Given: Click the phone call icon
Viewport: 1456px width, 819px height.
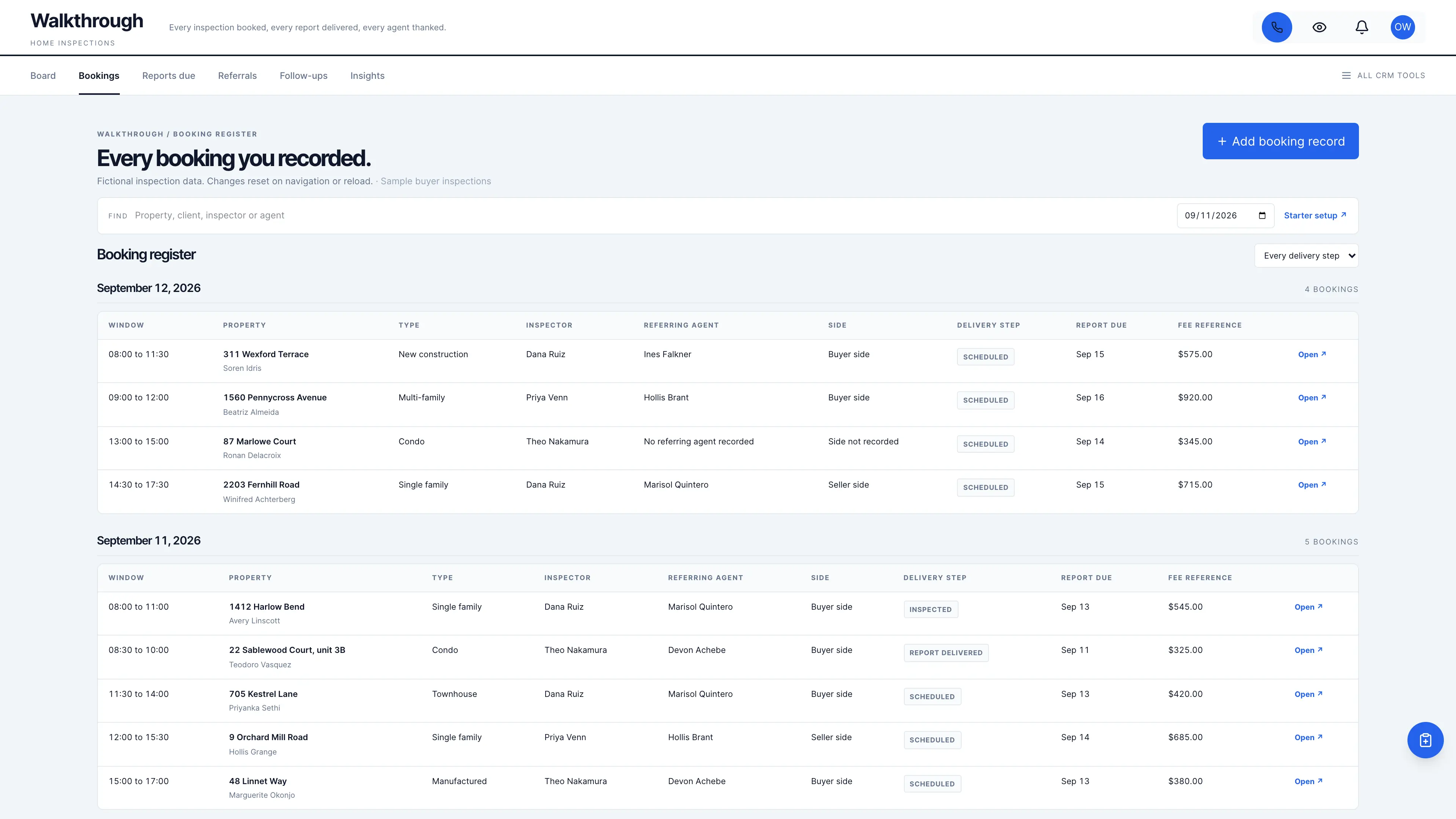Looking at the screenshot, I should click(x=1276, y=27).
